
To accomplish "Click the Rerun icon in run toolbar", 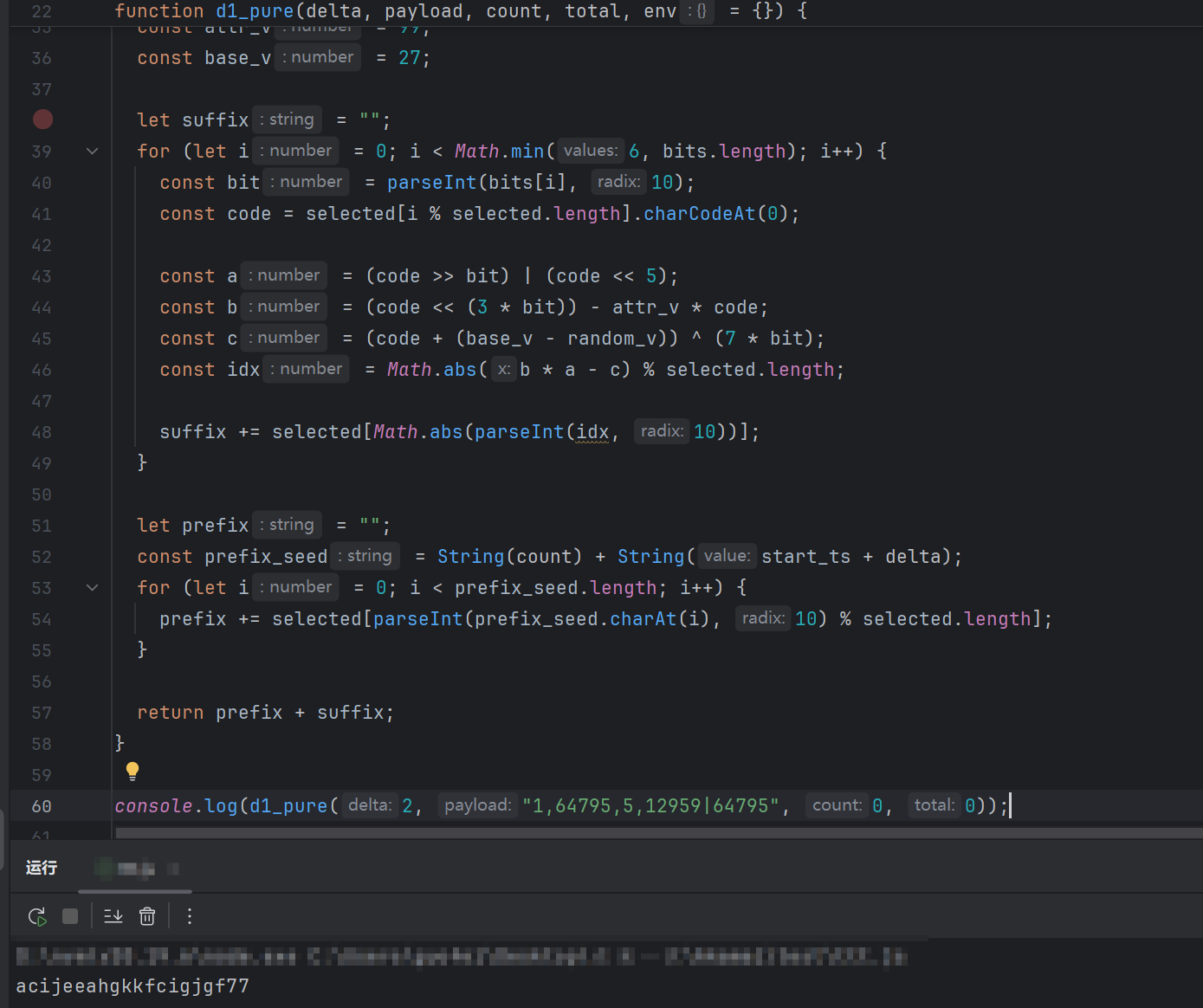I will click(37, 916).
